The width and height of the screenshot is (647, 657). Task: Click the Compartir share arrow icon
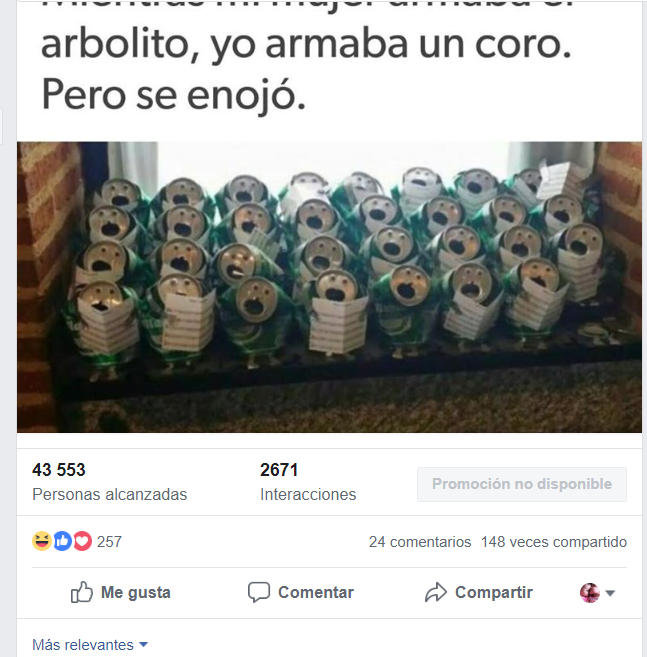(x=436, y=592)
